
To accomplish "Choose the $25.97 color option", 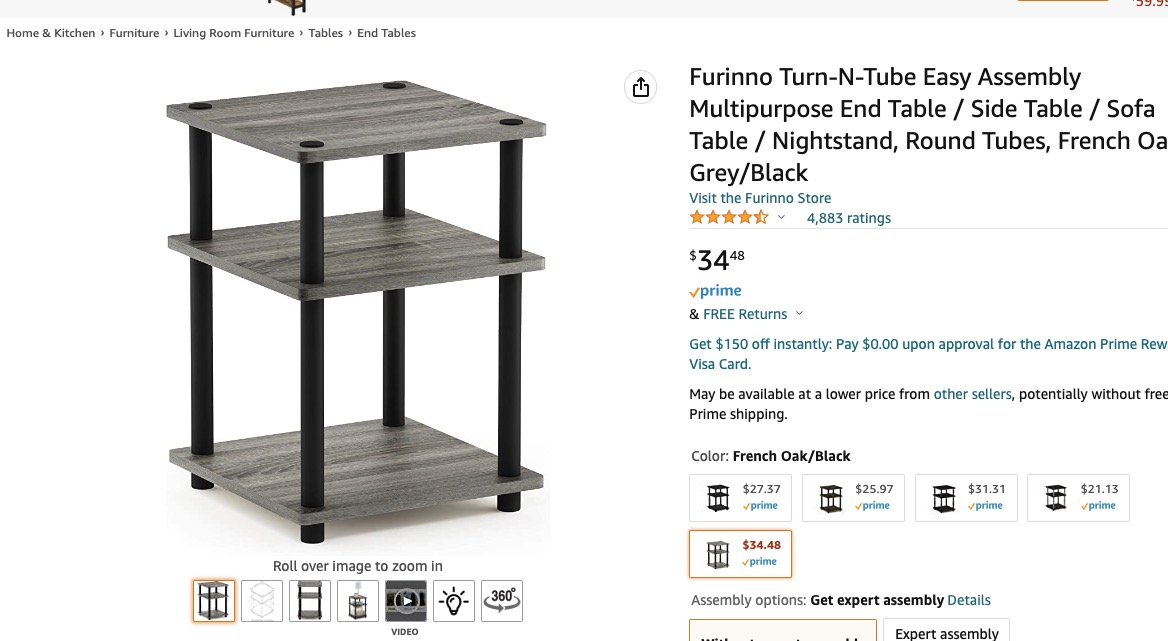I will (x=854, y=498).
